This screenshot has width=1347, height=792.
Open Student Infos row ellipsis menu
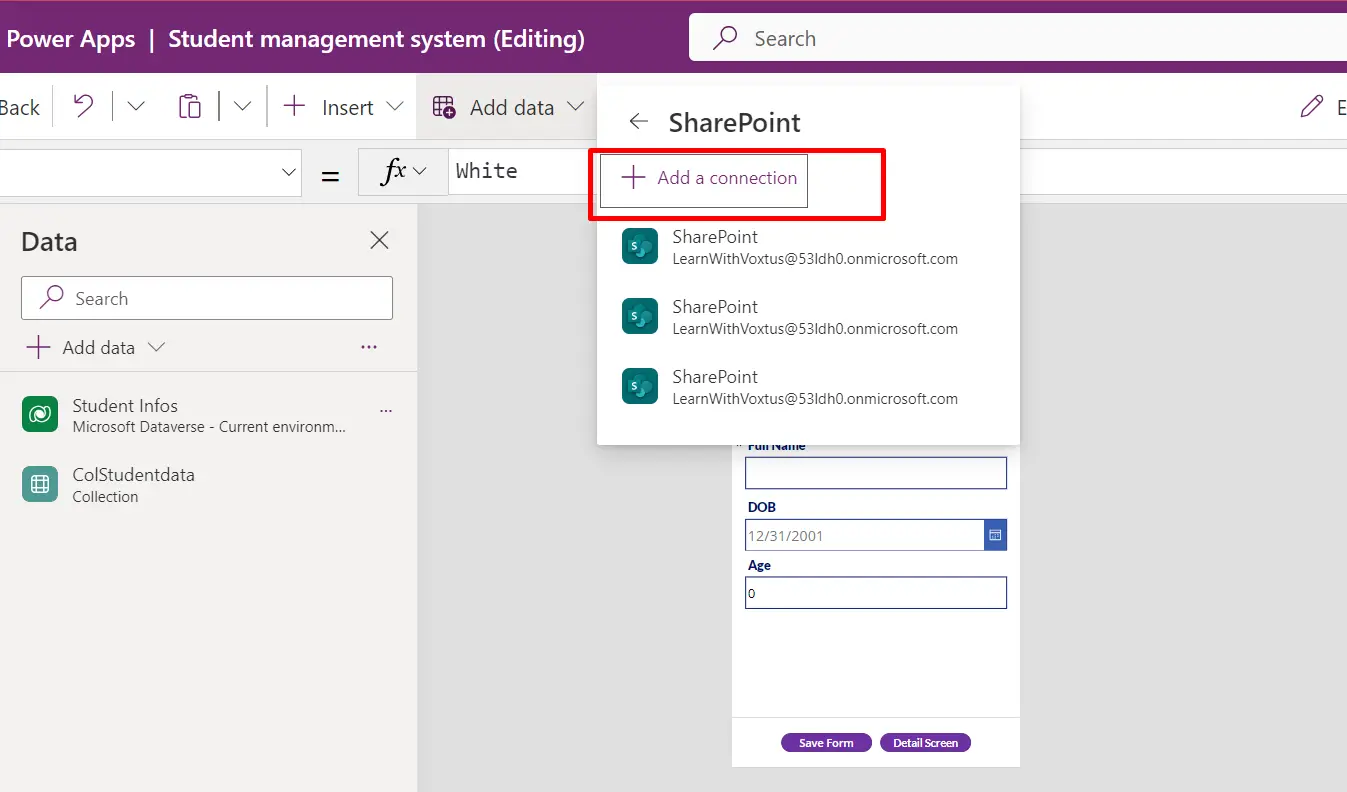click(386, 411)
